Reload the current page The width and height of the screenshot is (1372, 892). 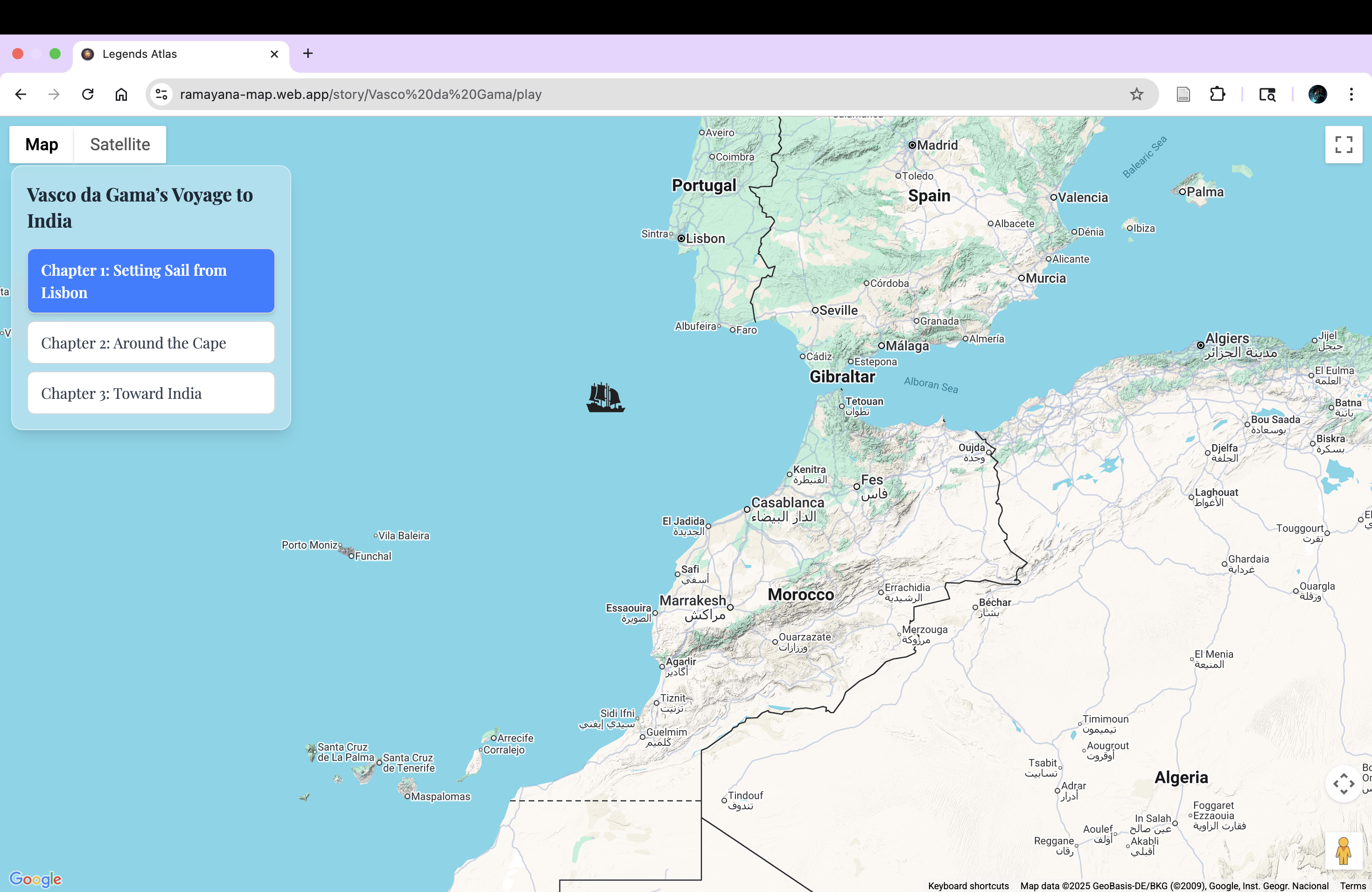tap(88, 95)
